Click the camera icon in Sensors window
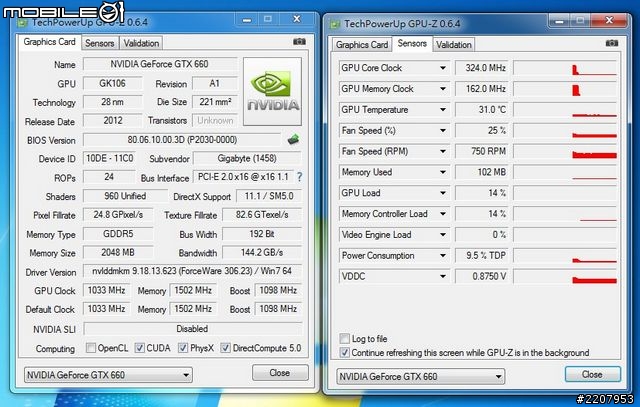This screenshot has height=407, width=640. pyautogui.click(x=611, y=43)
